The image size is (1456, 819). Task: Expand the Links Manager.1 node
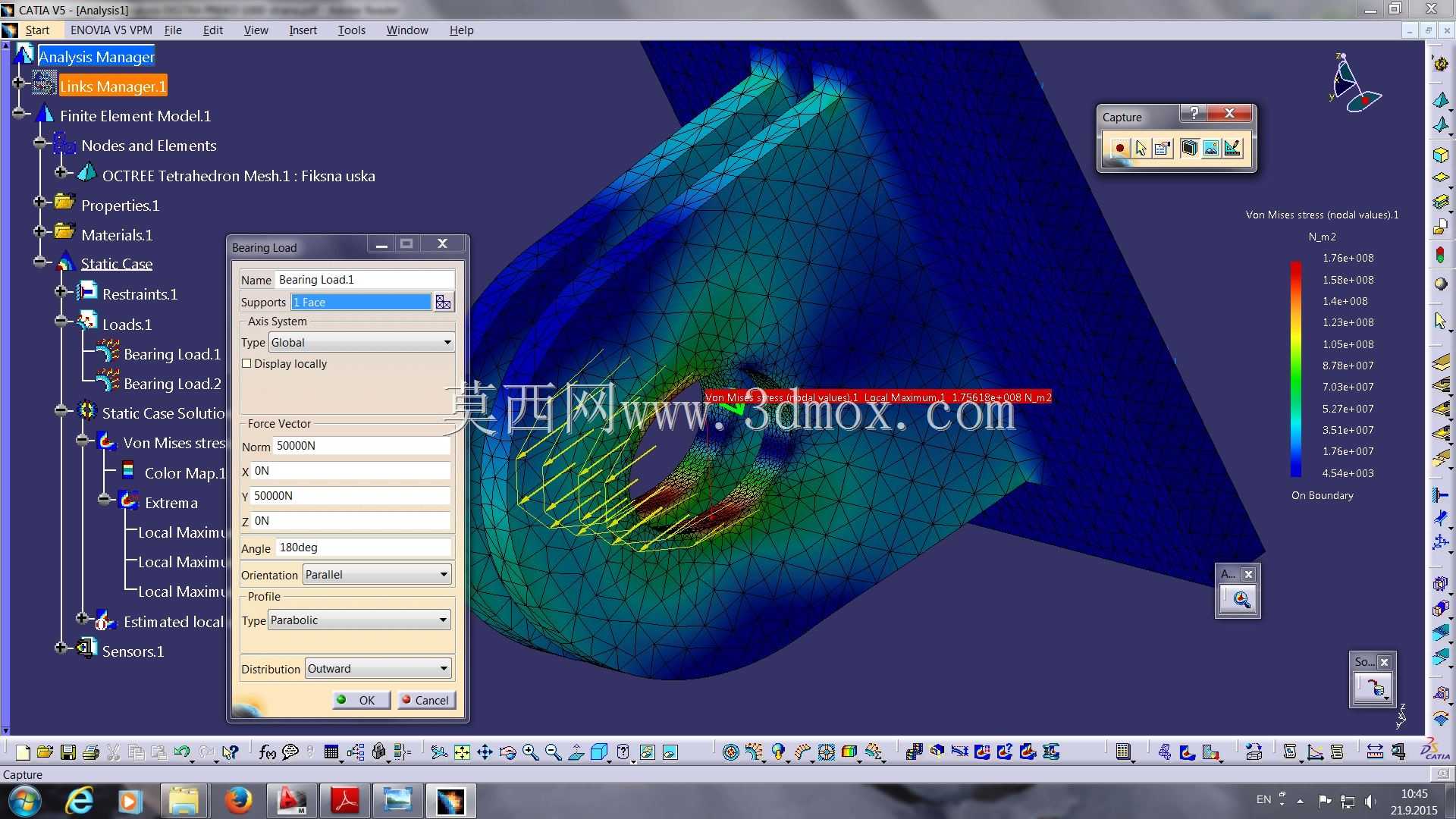tap(19, 83)
